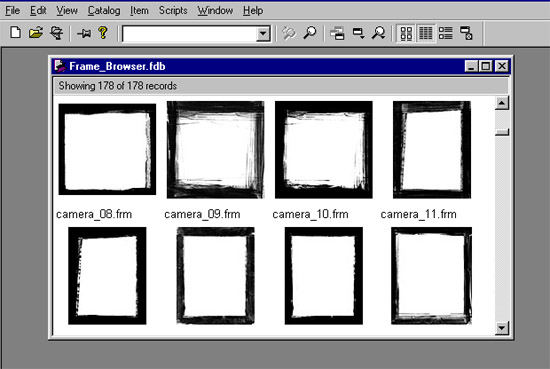Click the yellow question mark help icon
The image size is (550, 369).
[103, 33]
